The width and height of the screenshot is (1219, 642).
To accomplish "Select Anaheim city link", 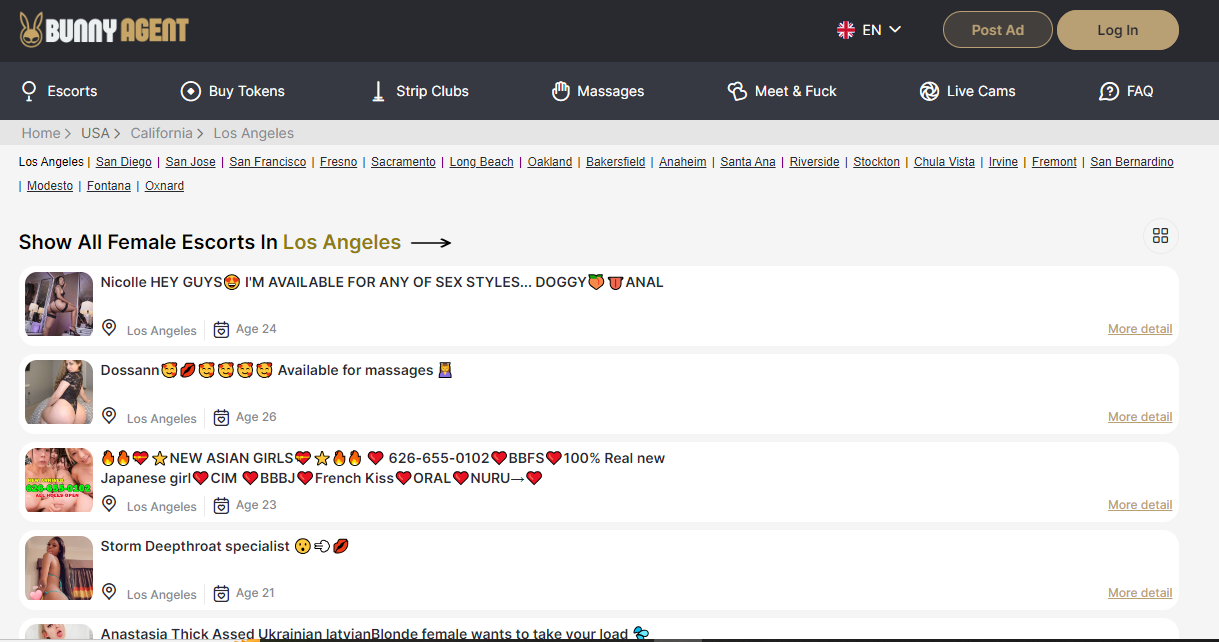I will pos(683,162).
